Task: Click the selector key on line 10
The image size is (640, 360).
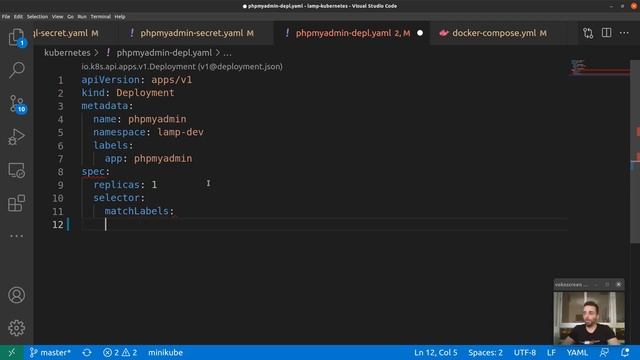Action: [x=116, y=198]
